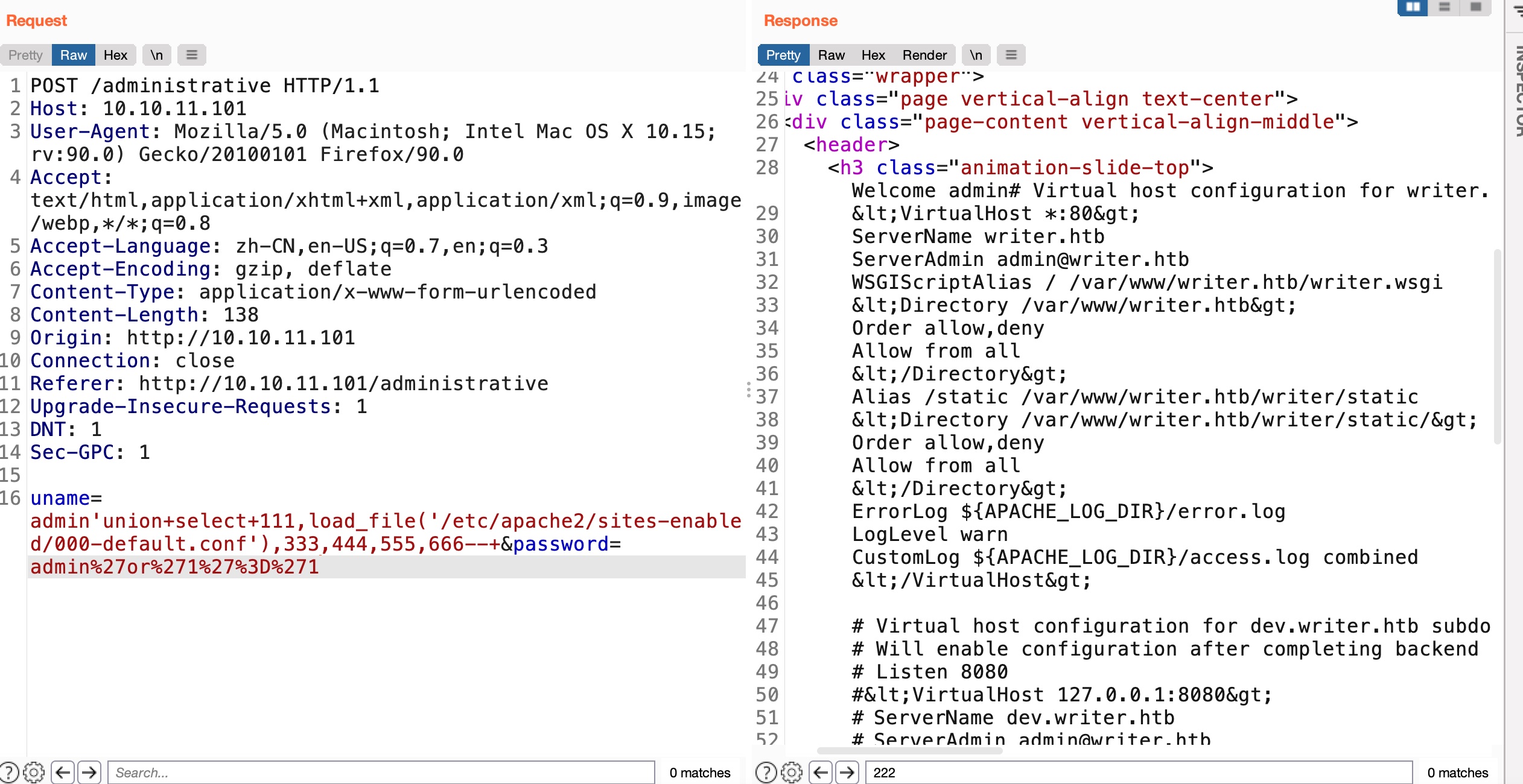Image resolution: width=1523 pixels, height=784 pixels.
Task: Open response search settings gear
Action: click(792, 773)
